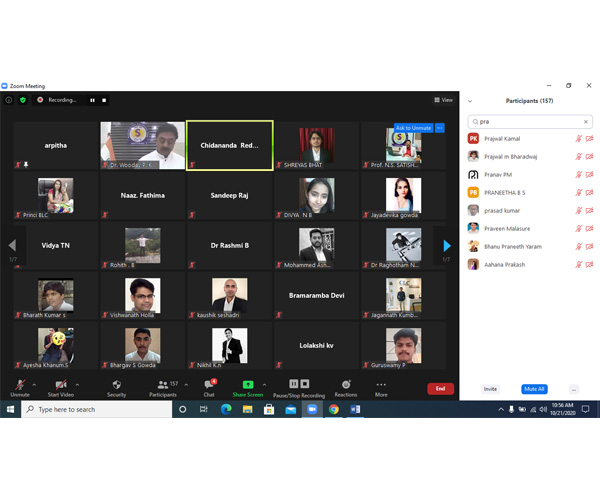Open the Chat panel icon

coord(209,384)
